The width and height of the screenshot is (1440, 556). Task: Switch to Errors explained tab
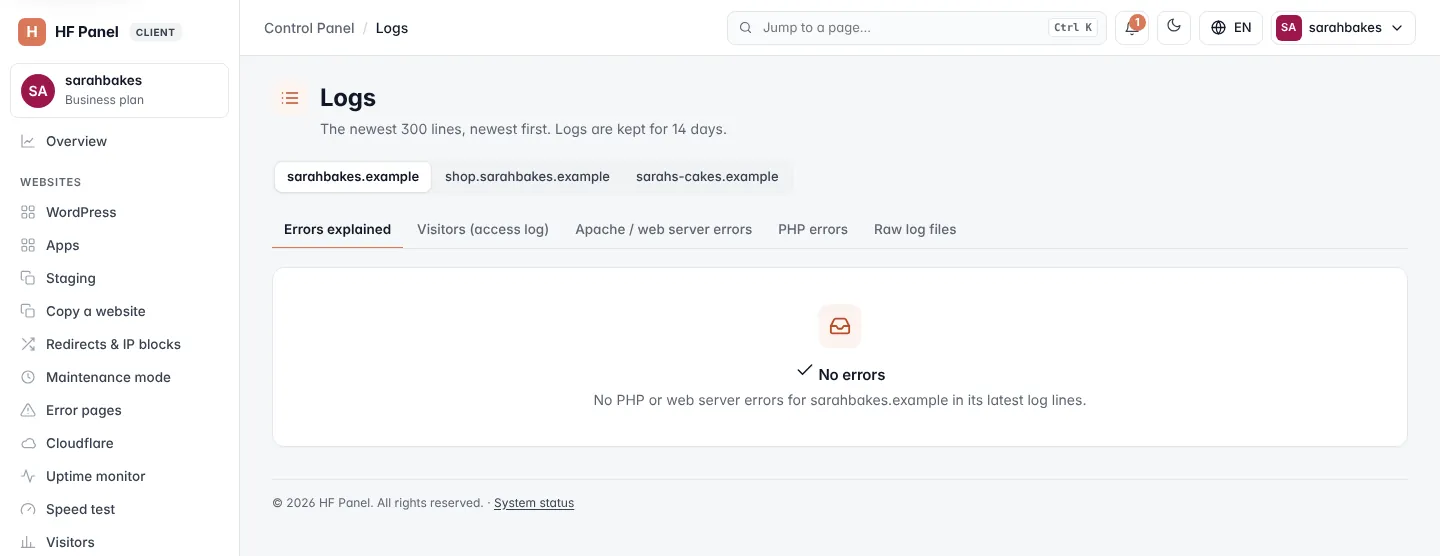(337, 229)
